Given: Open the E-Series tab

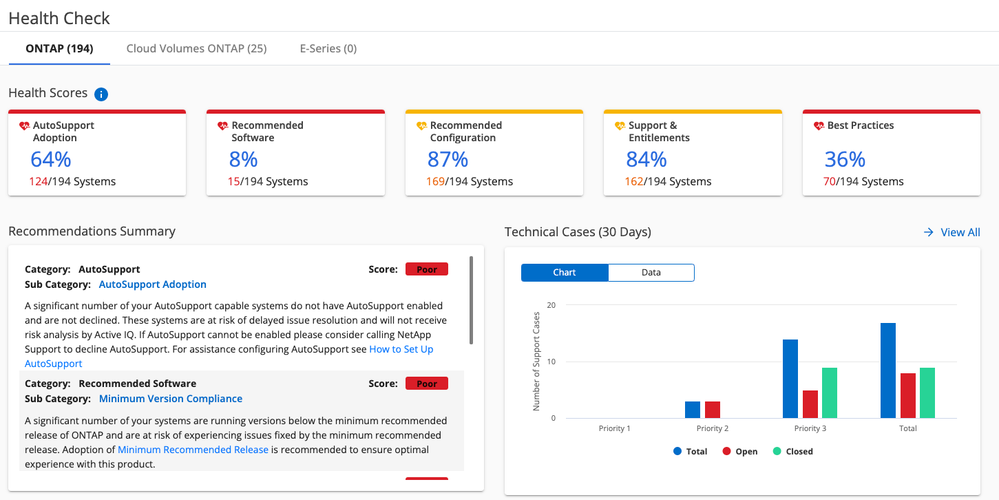Looking at the screenshot, I should (328, 48).
